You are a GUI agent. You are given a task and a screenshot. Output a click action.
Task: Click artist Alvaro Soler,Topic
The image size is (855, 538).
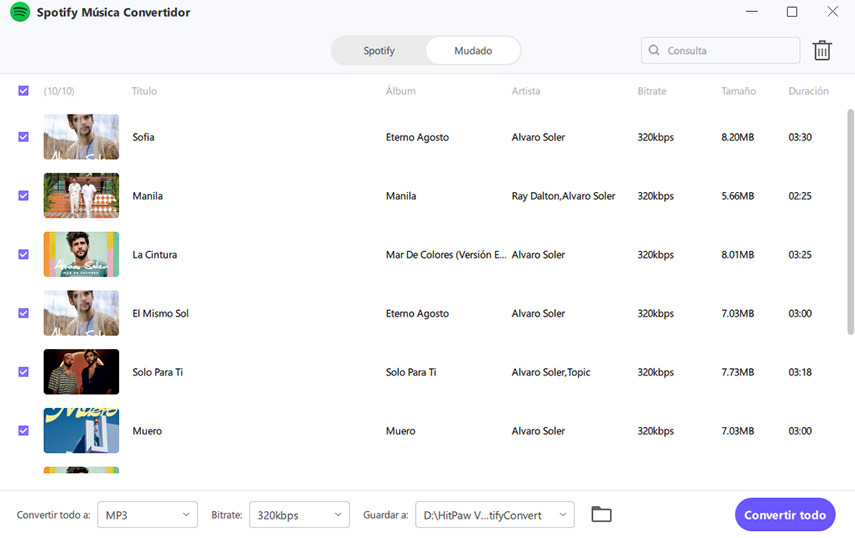[x=551, y=372]
